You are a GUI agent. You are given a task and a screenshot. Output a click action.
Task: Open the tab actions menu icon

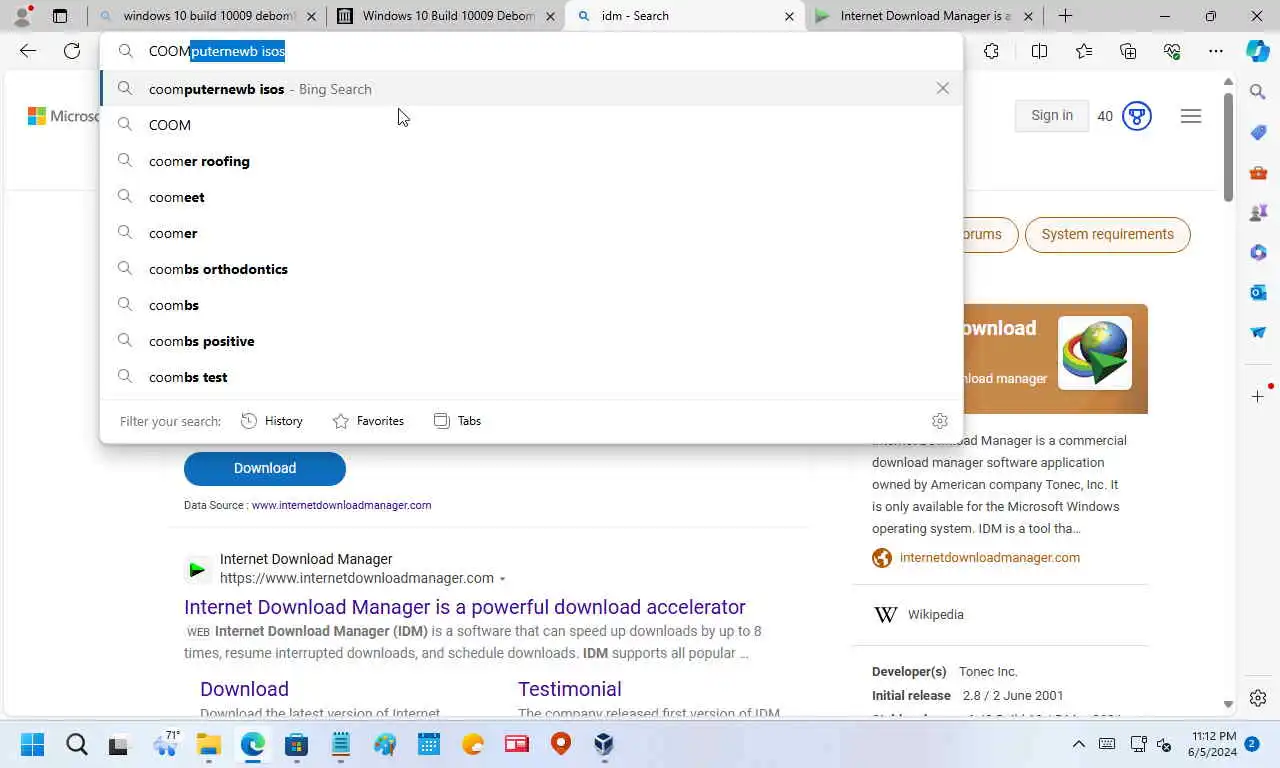(x=60, y=16)
